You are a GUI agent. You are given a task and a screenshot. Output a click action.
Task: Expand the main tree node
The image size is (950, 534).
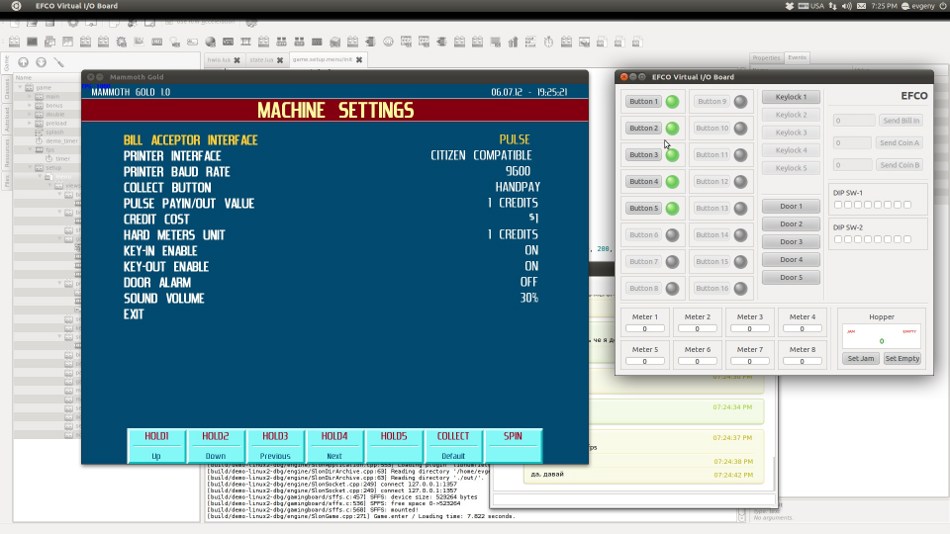(x=29, y=96)
